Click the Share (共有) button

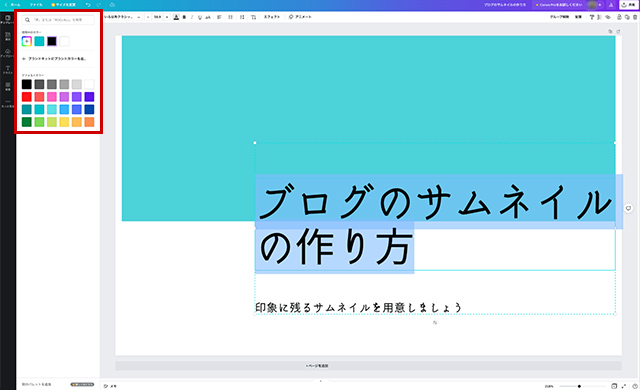[629, 4]
